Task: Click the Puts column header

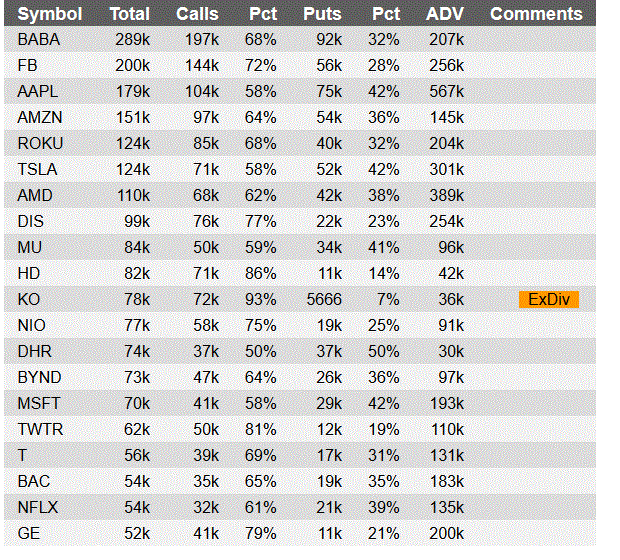Action: 322,14
